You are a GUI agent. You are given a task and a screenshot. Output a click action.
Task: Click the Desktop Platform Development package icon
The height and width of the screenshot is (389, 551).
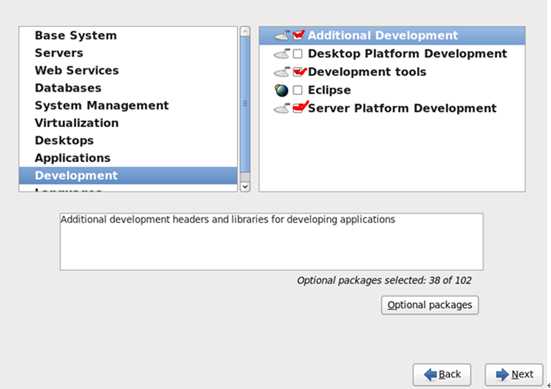[x=282, y=54]
